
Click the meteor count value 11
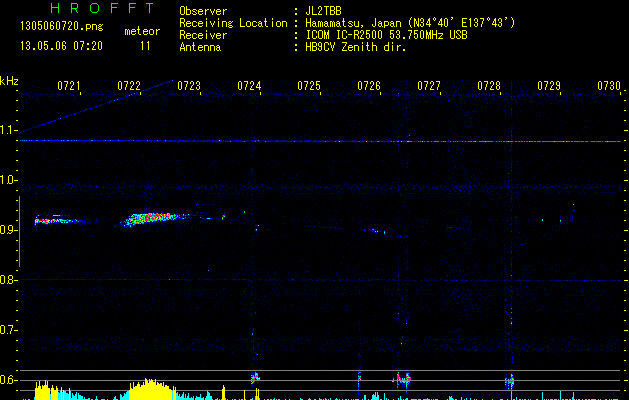coord(145,46)
